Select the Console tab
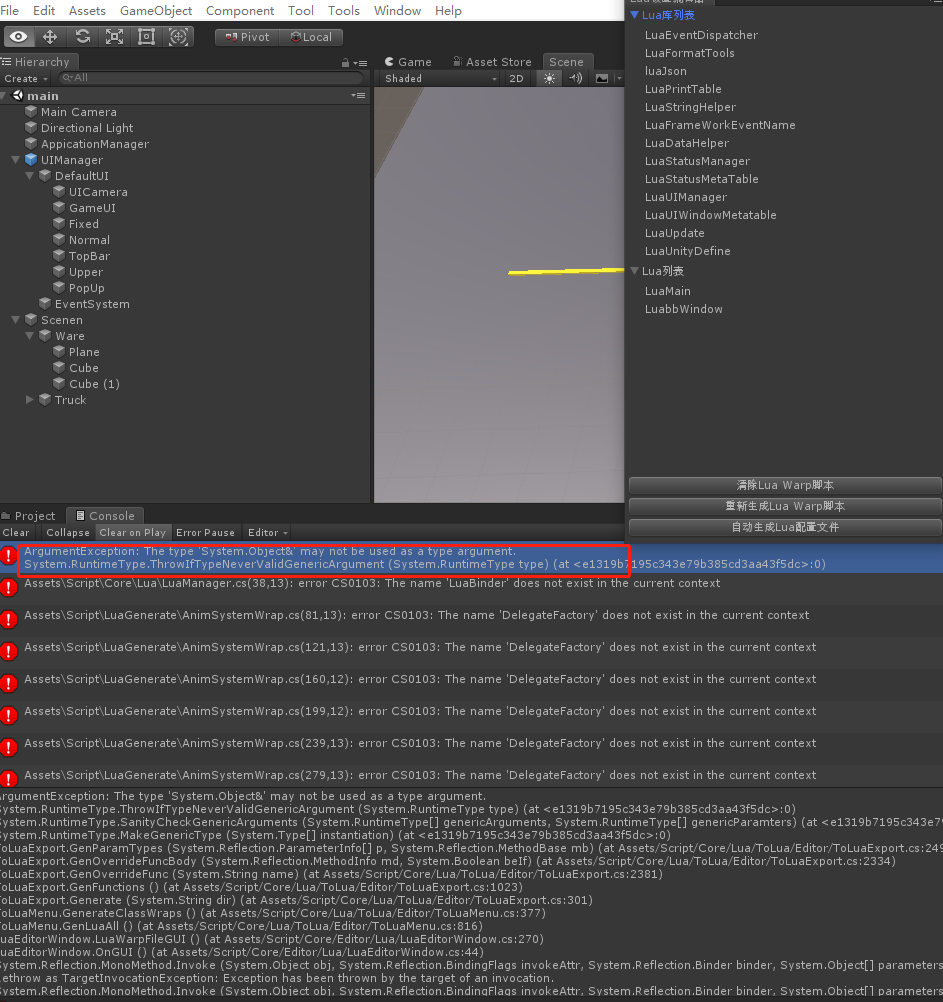 pos(105,516)
